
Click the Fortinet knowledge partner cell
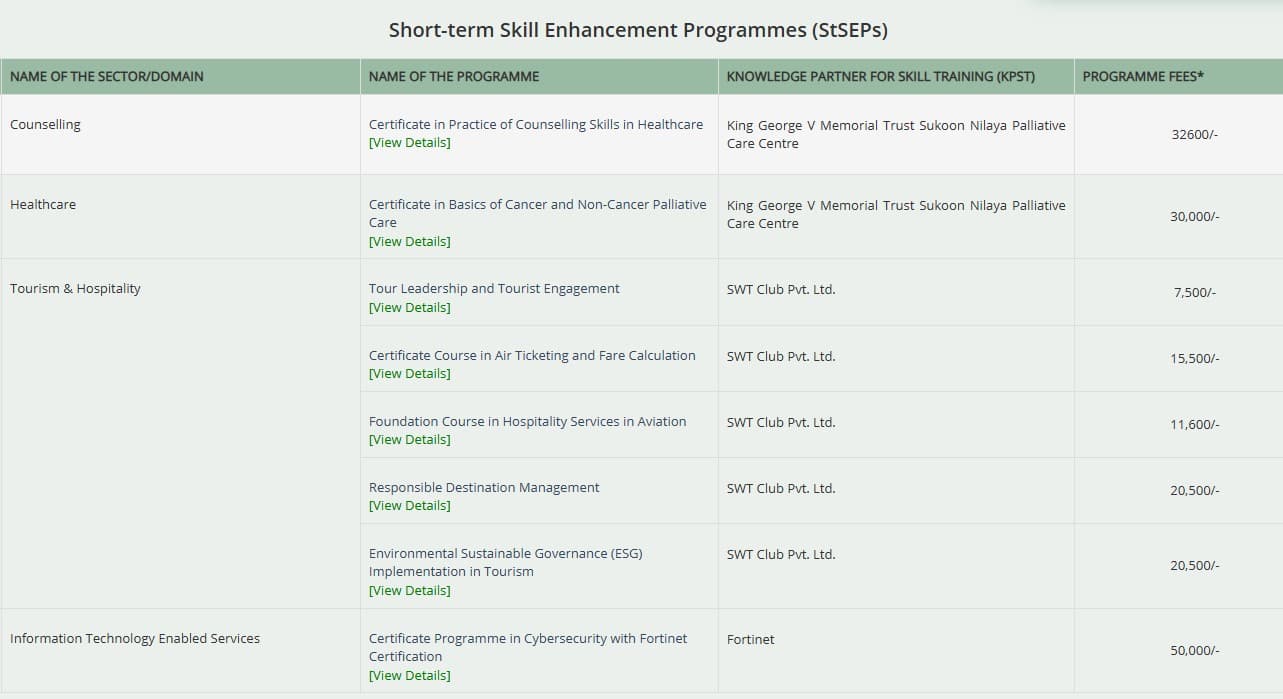(750, 640)
